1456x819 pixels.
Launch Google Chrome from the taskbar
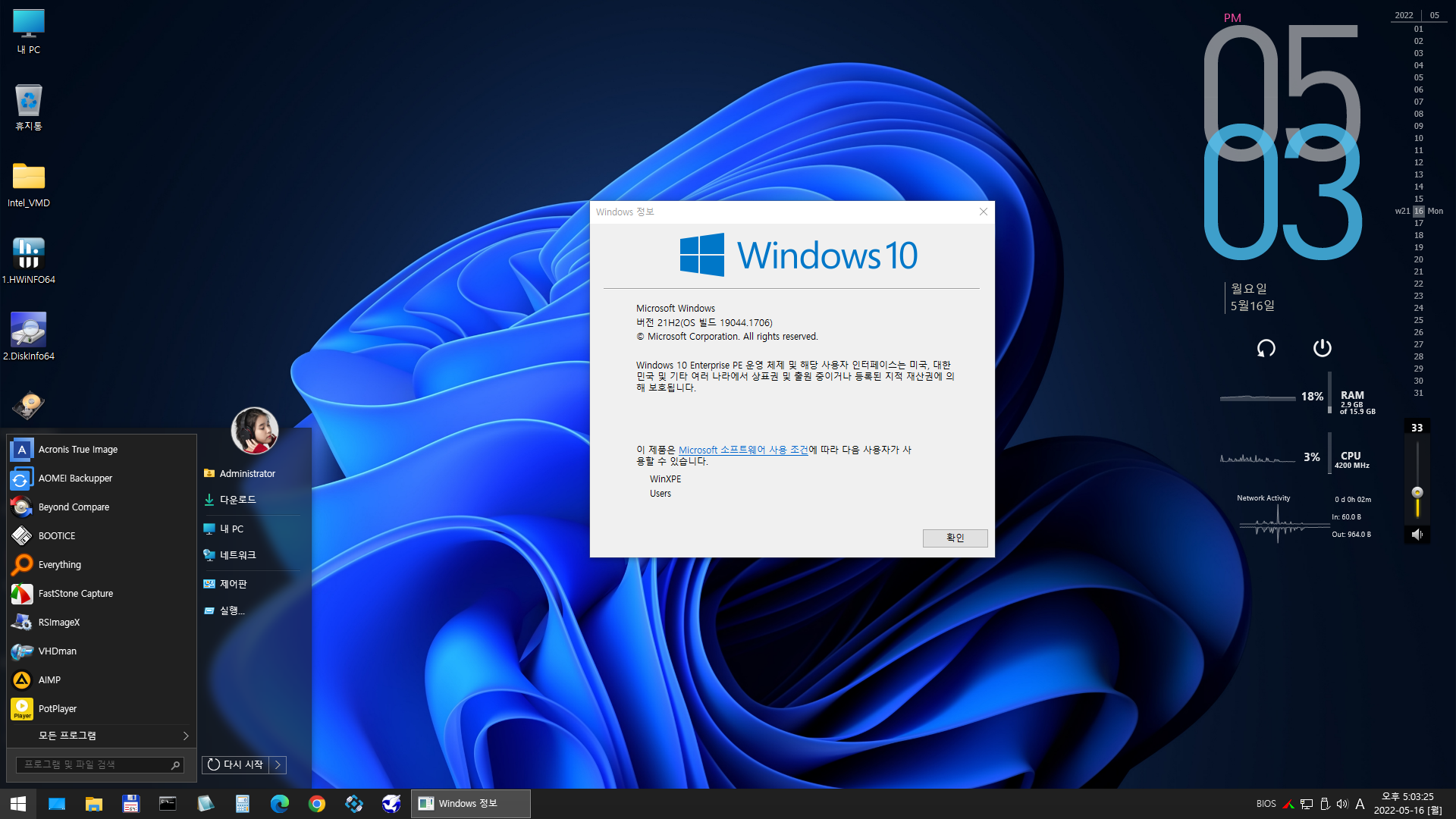pos(317,804)
